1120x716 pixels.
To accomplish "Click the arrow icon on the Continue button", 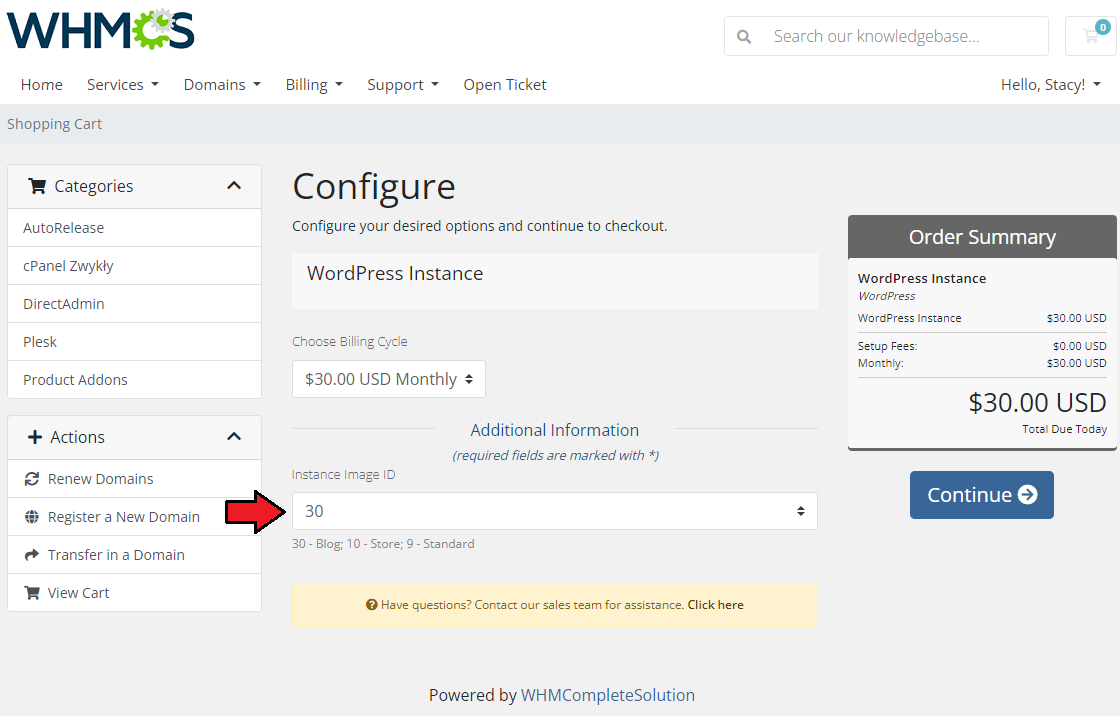I will pyautogui.click(x=1027, y=494).
